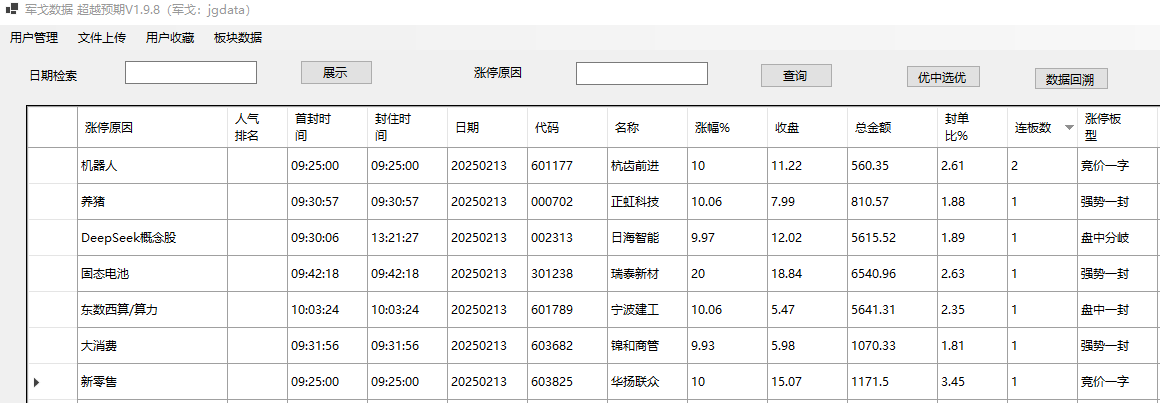Select the 日海智能 name cell
Viewport: 1160px width, 403px height.
point(647,237)
